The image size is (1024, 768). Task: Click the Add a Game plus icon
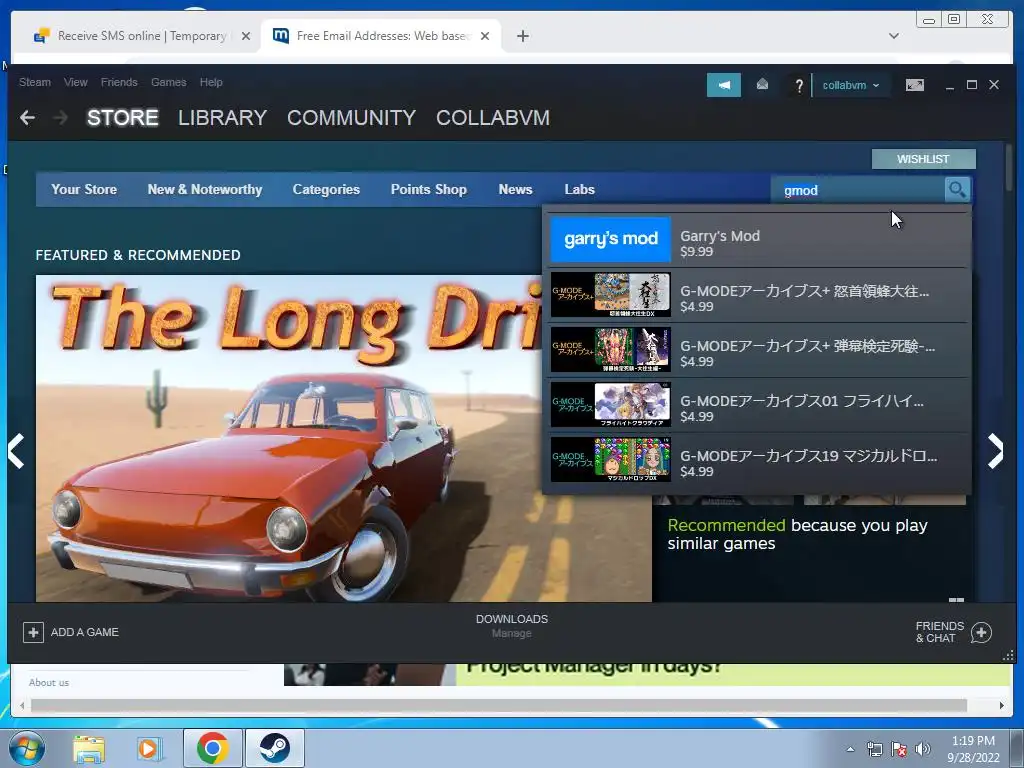coord(33,632)
